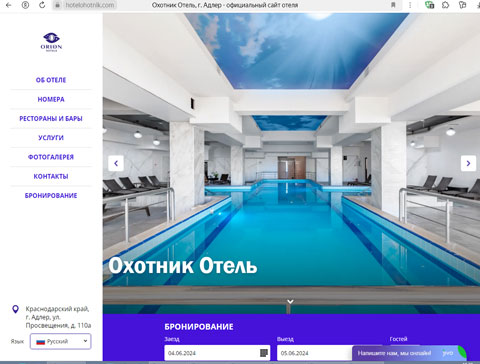This screenshot has width=480, height=364.
Task: Click the БРОНИРОВАНИЕ heading in the purple form
Action: 199,327
